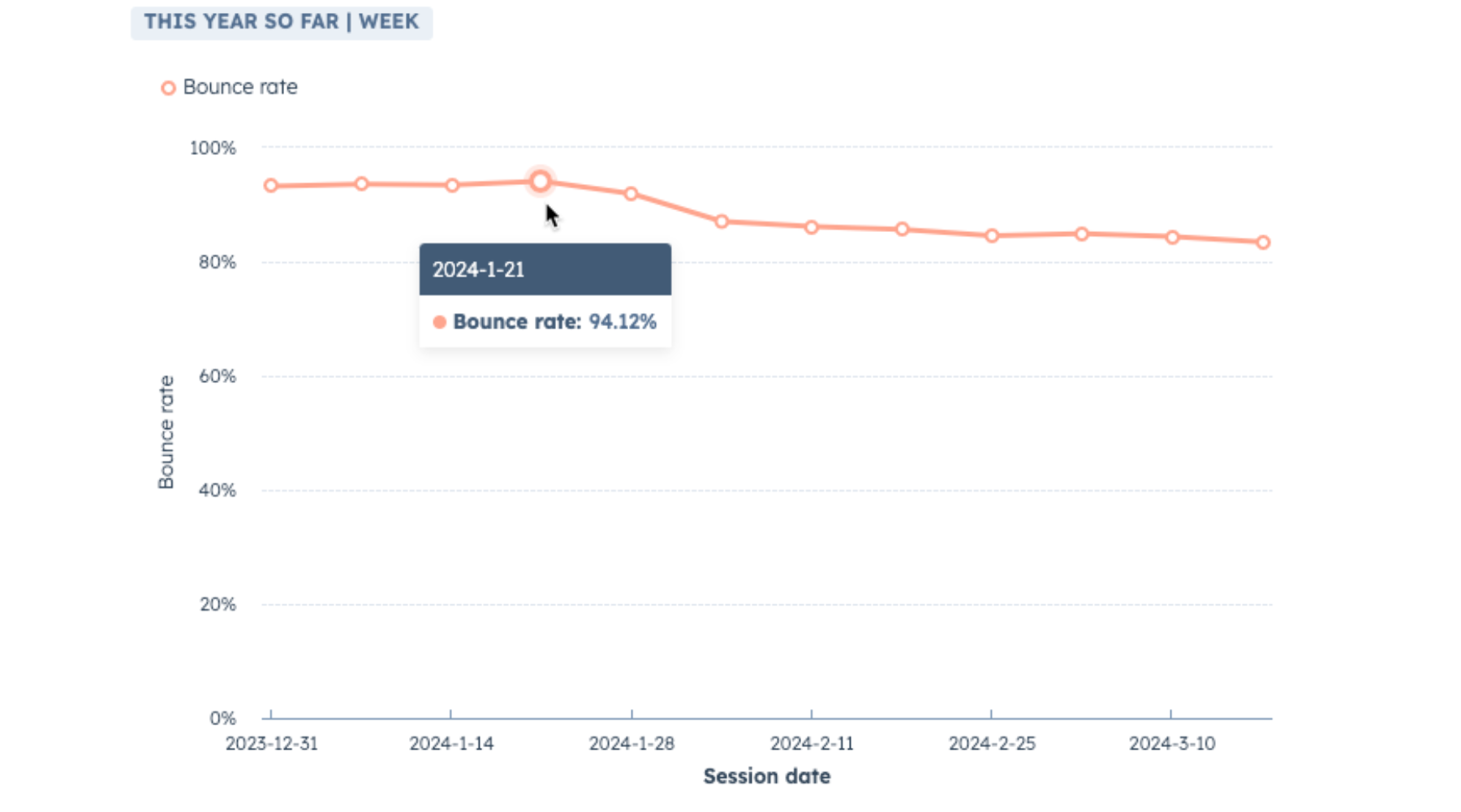Click the data point between 2024-1-28 and 2024-2-11
The image size is (1461, 812).
(722, 221)
